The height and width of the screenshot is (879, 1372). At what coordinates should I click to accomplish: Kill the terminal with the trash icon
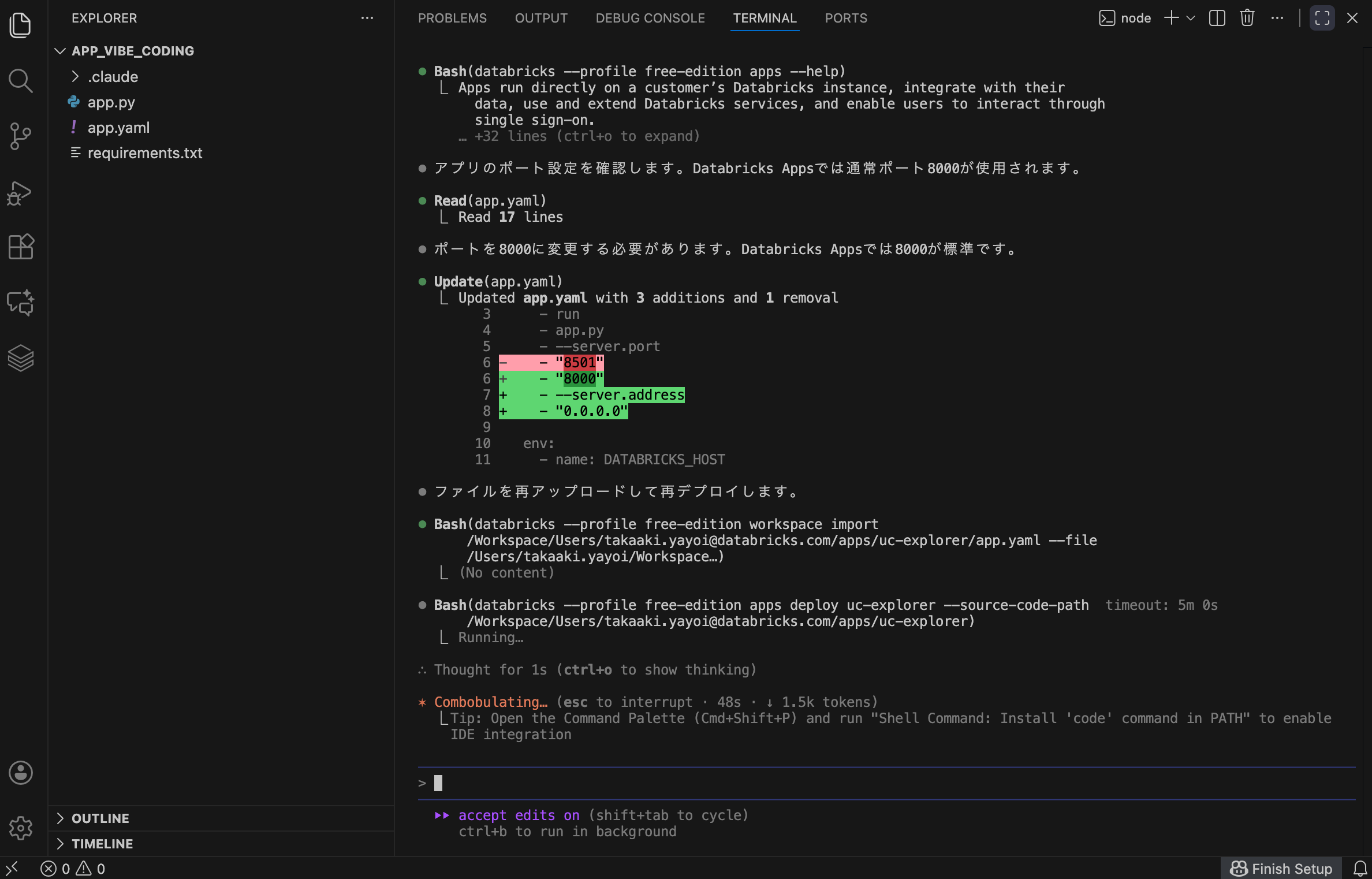tap(1247, 18)
